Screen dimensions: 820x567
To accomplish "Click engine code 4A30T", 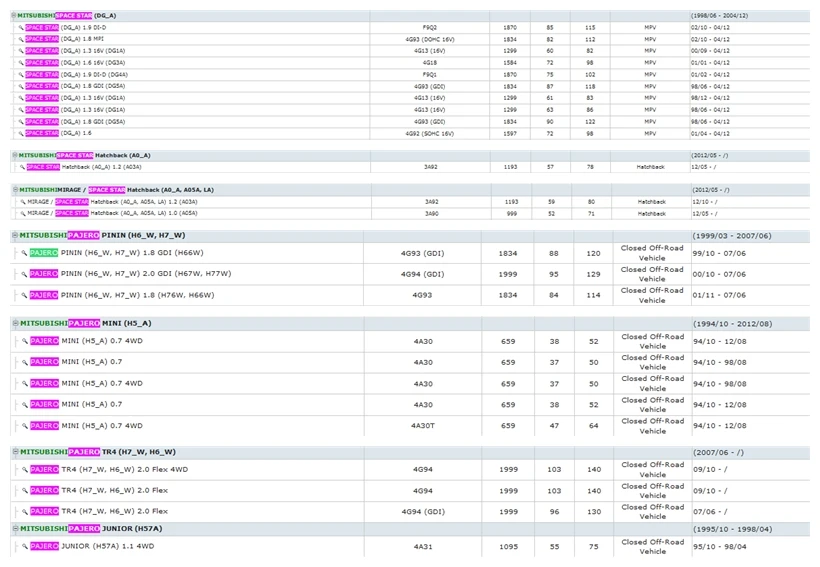I will pyautogui.click(x=423, y=426).
